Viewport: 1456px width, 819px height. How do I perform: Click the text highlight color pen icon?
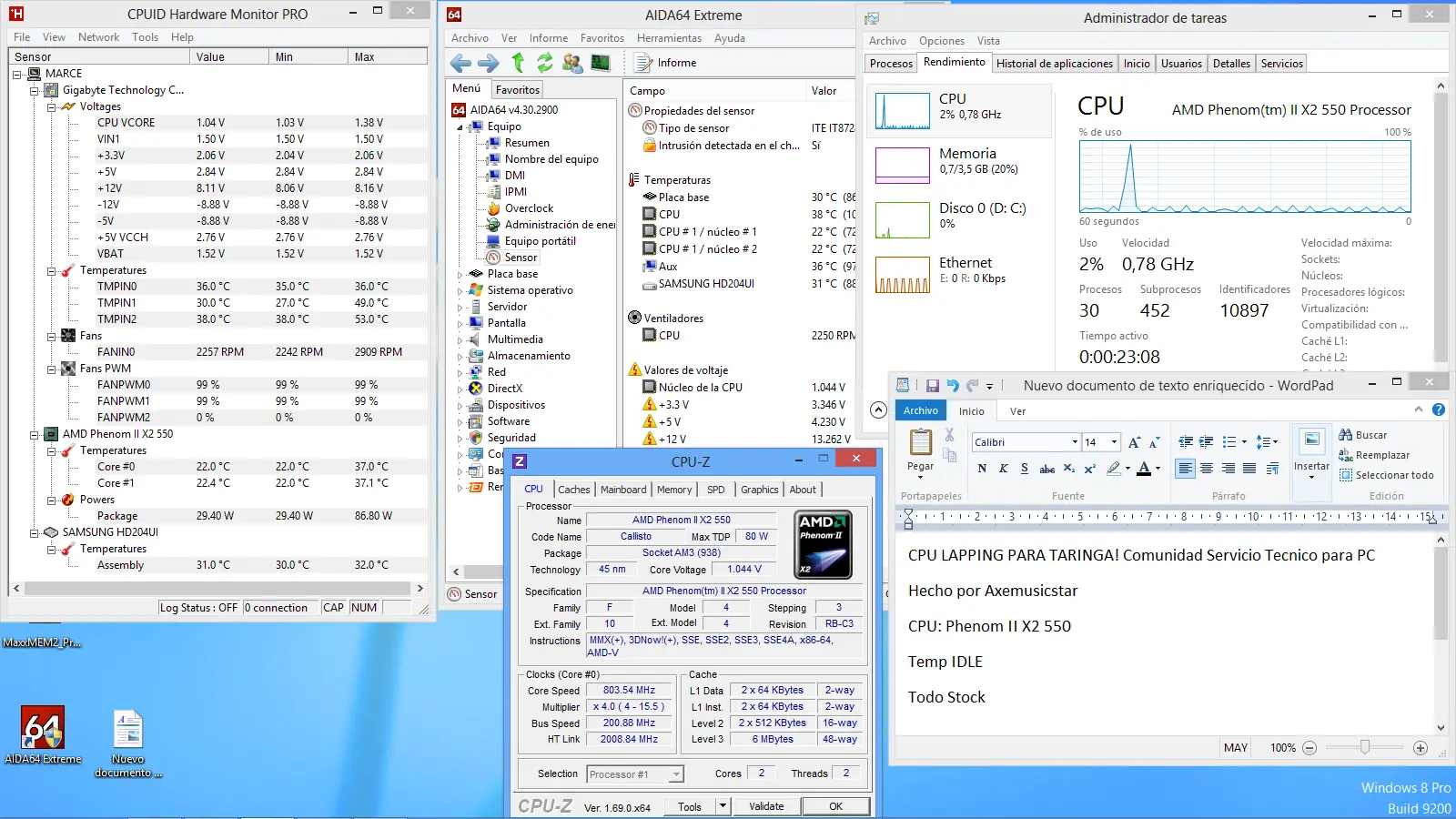click(x=1114, y=468)
